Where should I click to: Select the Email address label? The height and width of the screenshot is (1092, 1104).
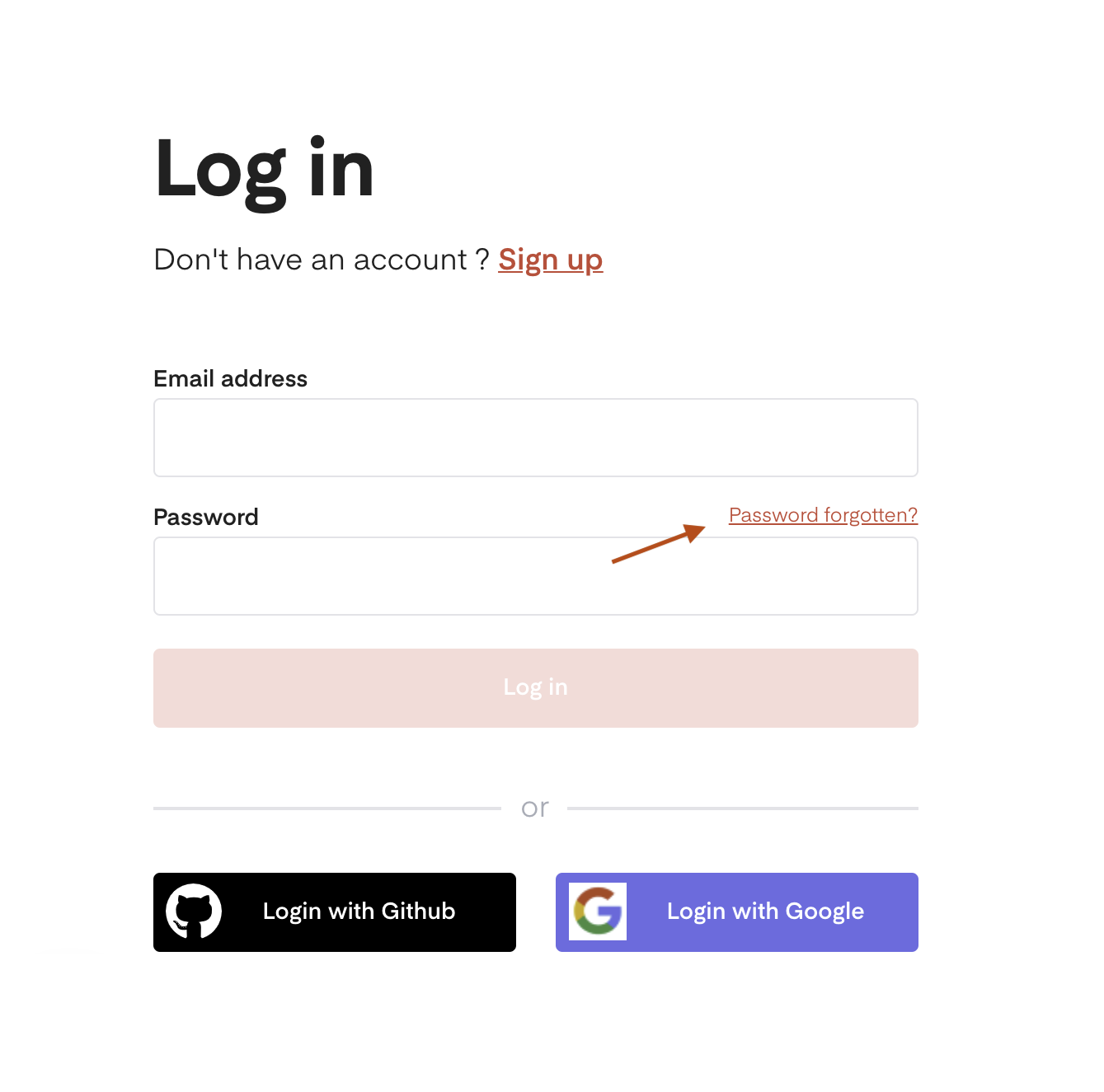tap(230, 378)
